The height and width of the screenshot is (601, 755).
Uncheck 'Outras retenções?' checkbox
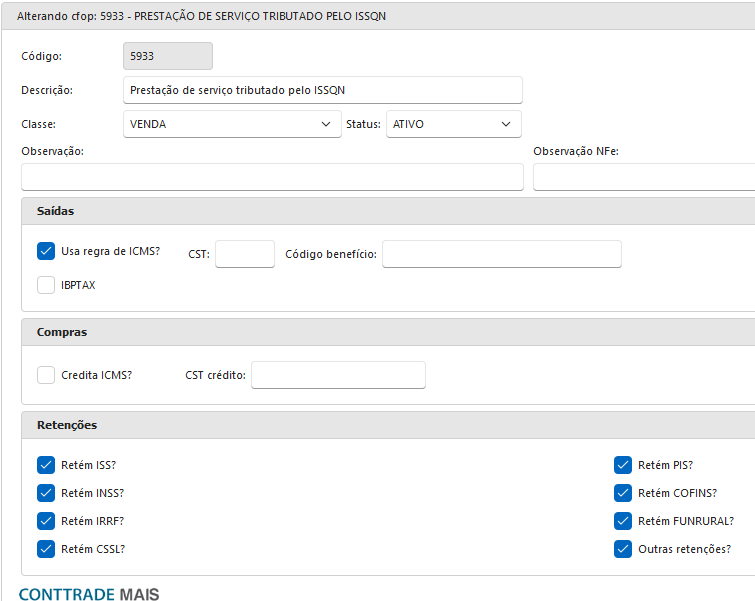pyautogui.click(x=623, y=549)
